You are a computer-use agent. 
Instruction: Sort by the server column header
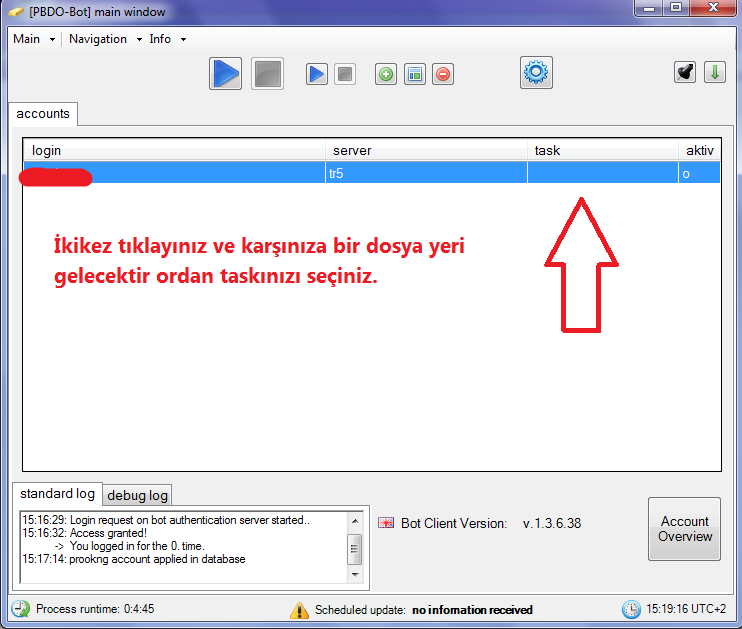pyautogui.click(x=426, y=151)
